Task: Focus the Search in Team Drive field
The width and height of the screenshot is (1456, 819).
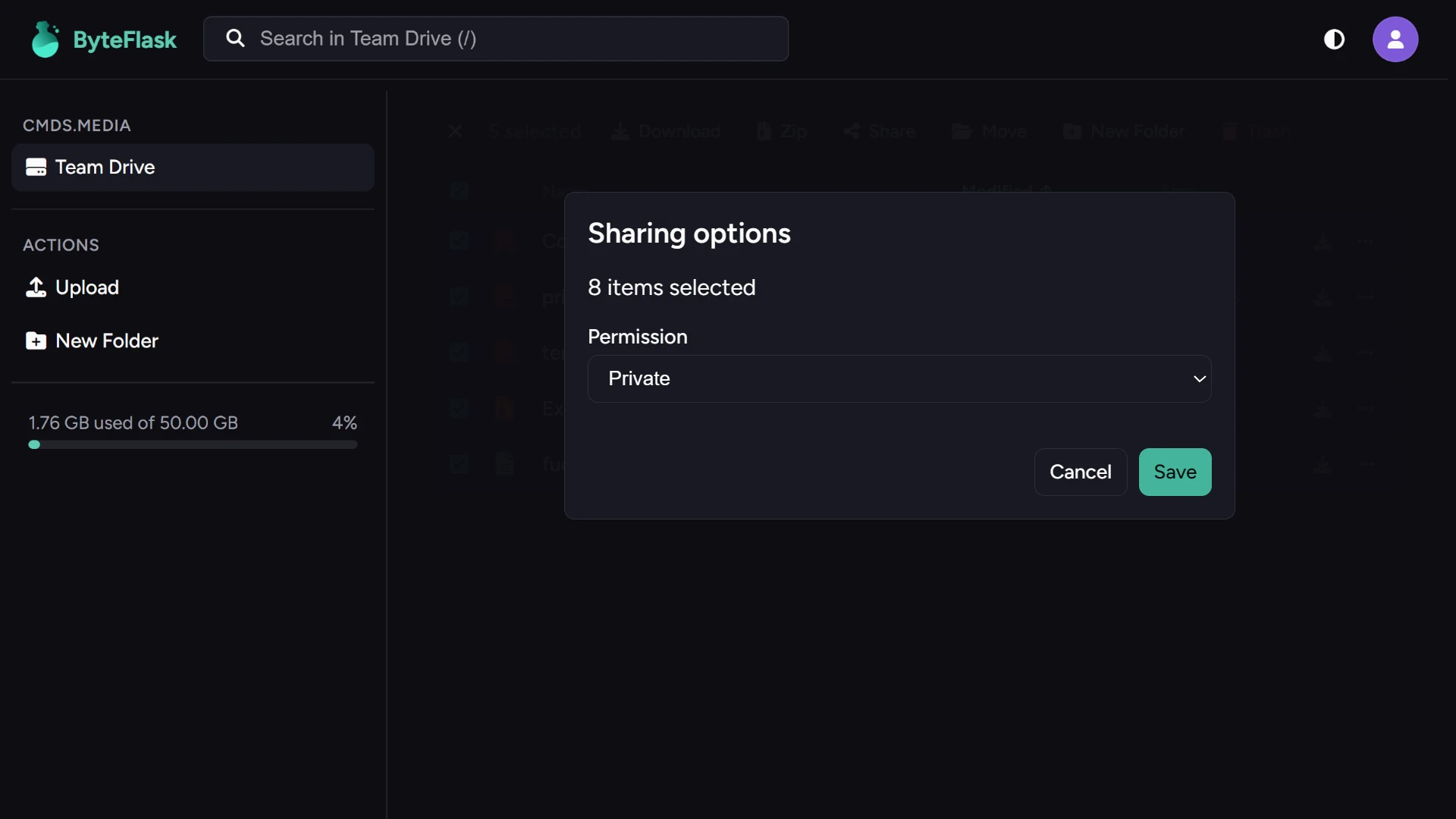Action: (496, 39)
